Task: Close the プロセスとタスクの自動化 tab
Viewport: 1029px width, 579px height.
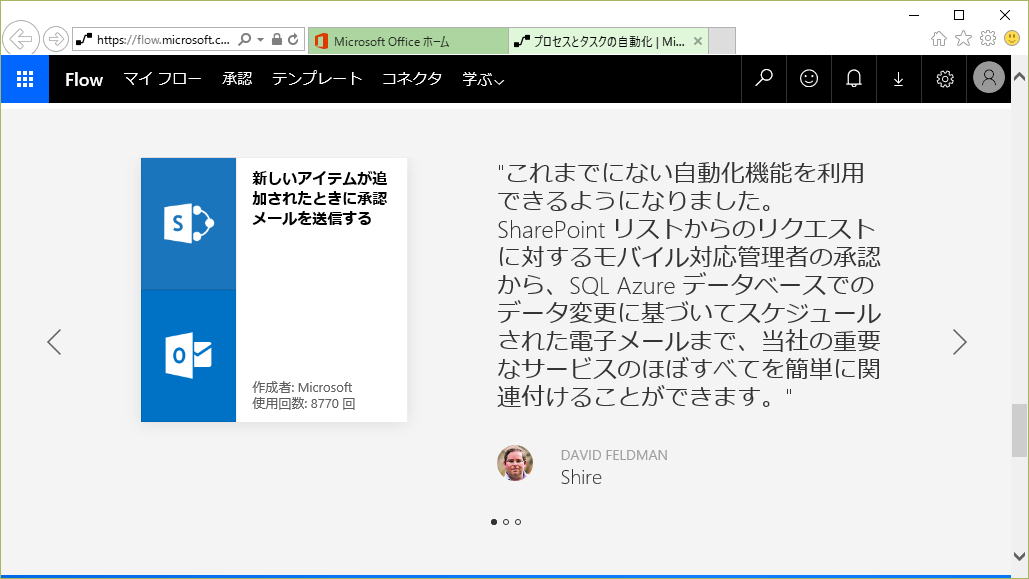Action: click(x=698, y=41)
